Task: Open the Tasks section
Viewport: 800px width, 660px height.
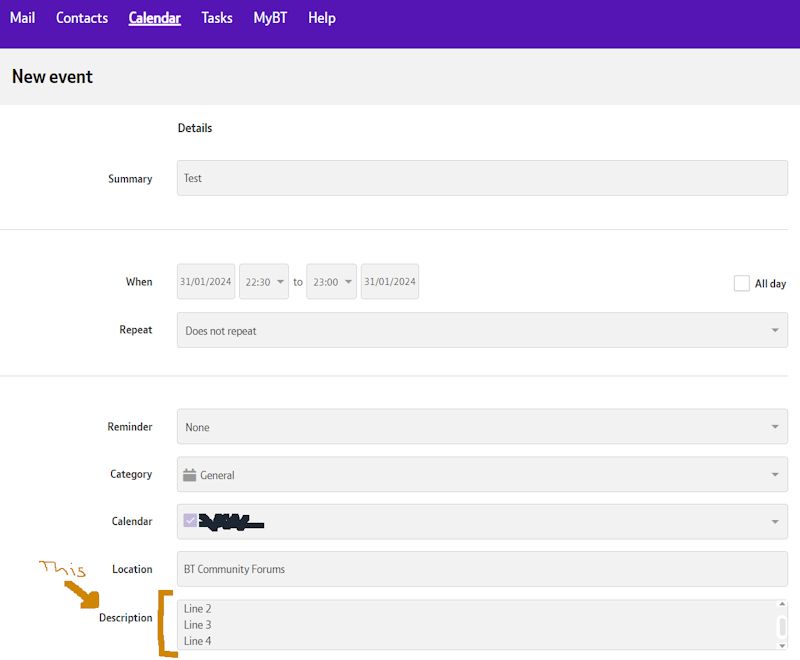Action: pos(216,17)
